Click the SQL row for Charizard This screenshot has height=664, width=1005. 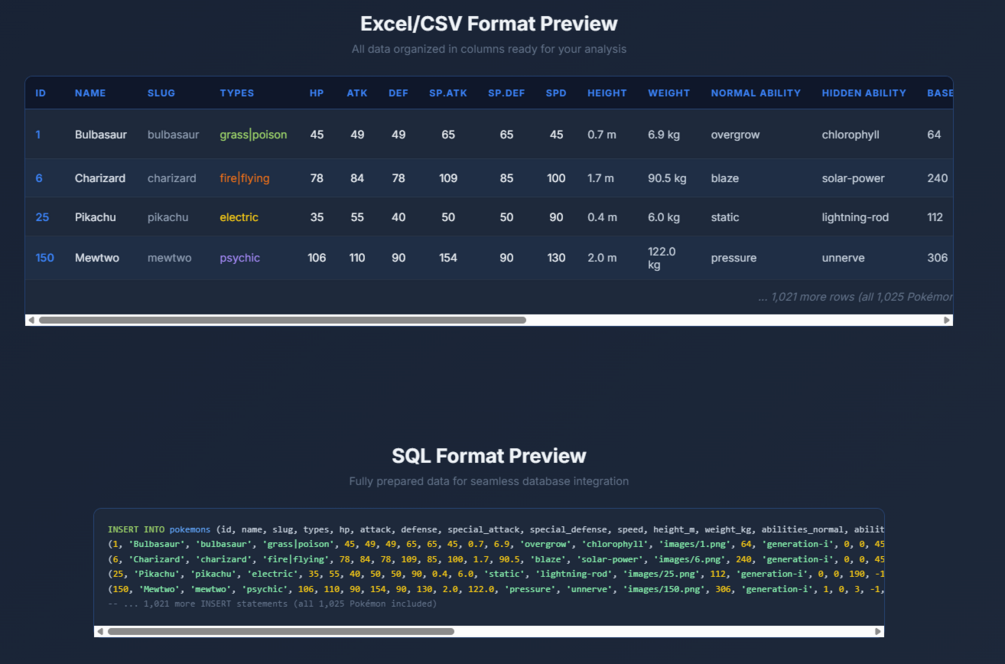(495, 559)
